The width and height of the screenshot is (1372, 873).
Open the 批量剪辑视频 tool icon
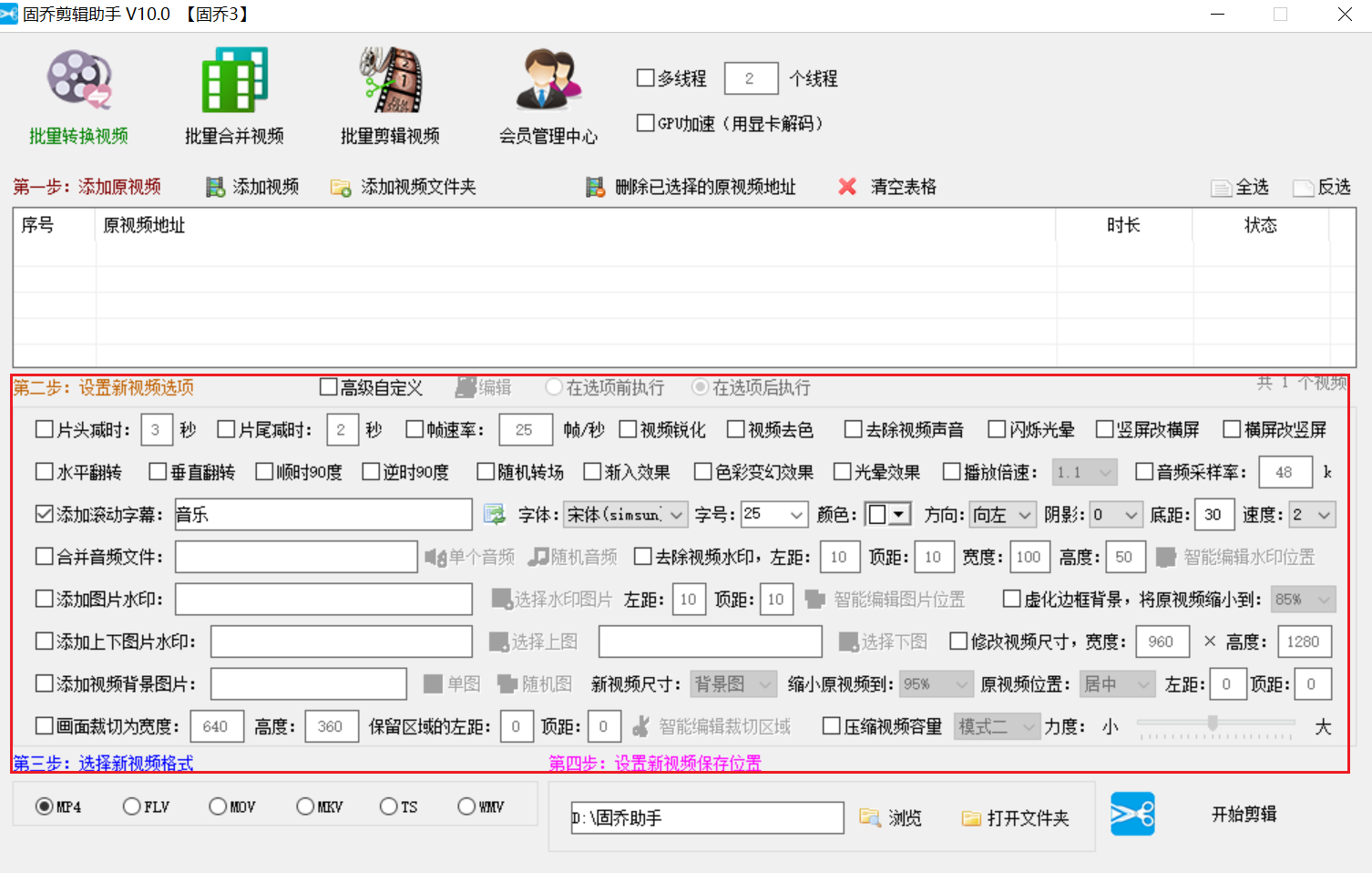click(x=390, y=82)
